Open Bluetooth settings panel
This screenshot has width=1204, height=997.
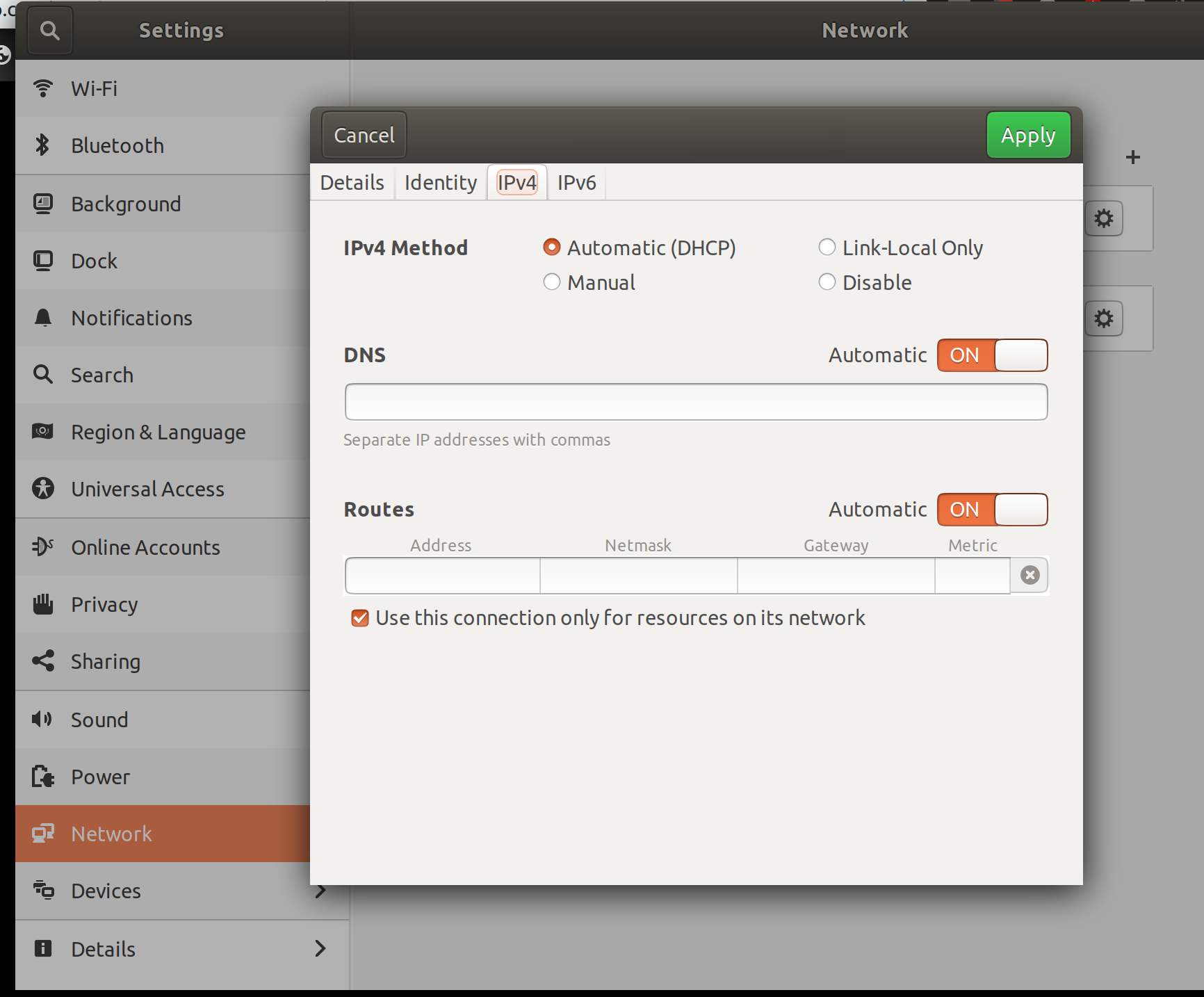pos(163,145)
